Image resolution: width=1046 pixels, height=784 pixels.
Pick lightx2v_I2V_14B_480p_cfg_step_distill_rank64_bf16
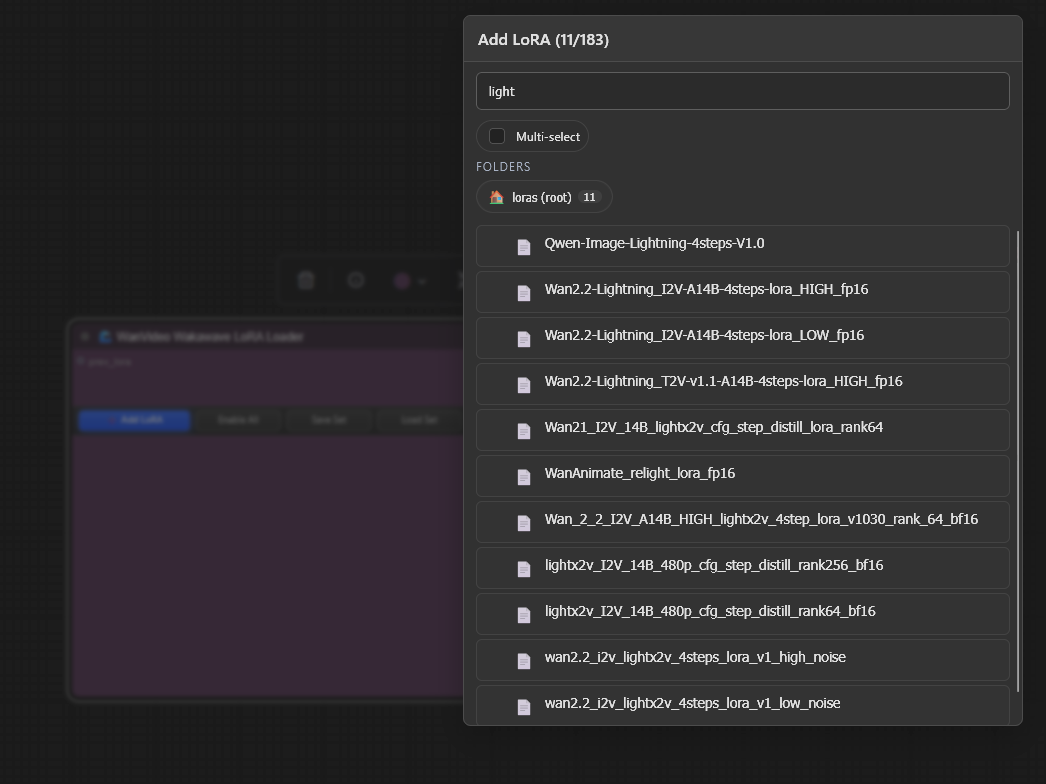[x=742, y=615]
